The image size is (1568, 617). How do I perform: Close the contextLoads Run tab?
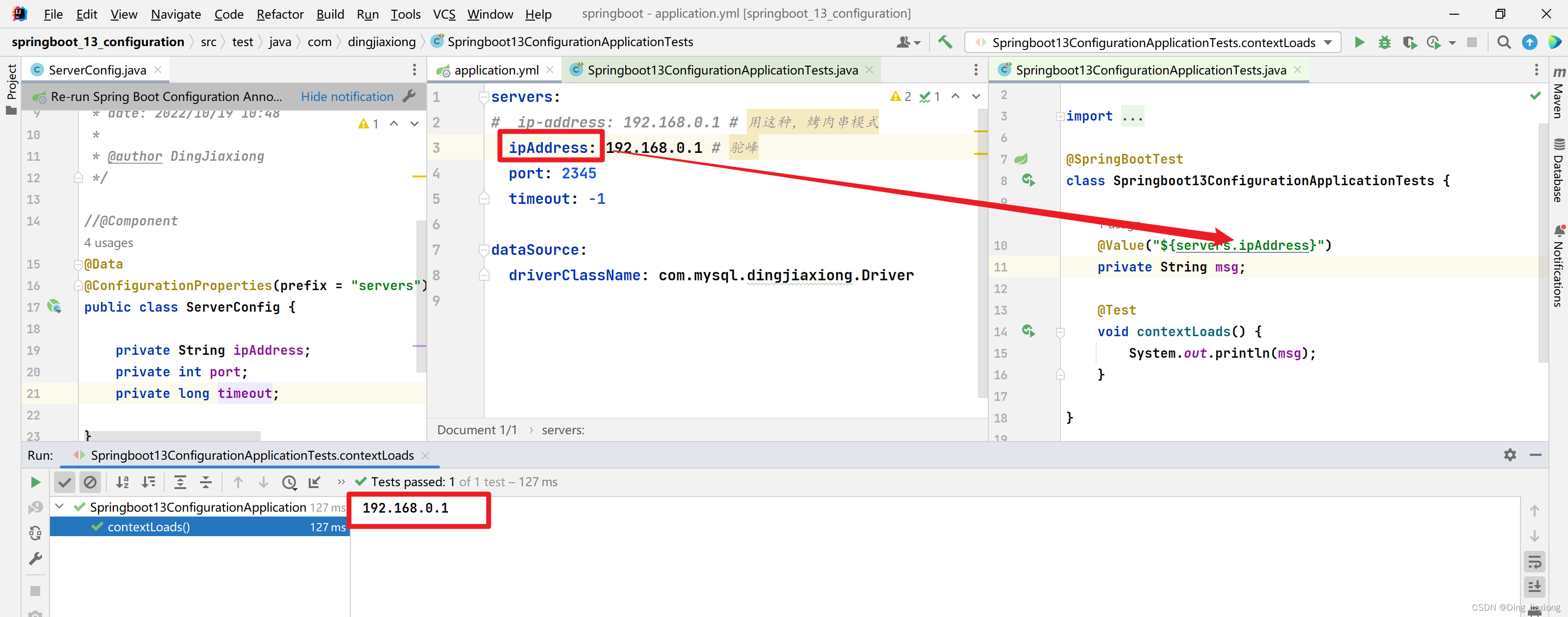click(x=425, y=456)
